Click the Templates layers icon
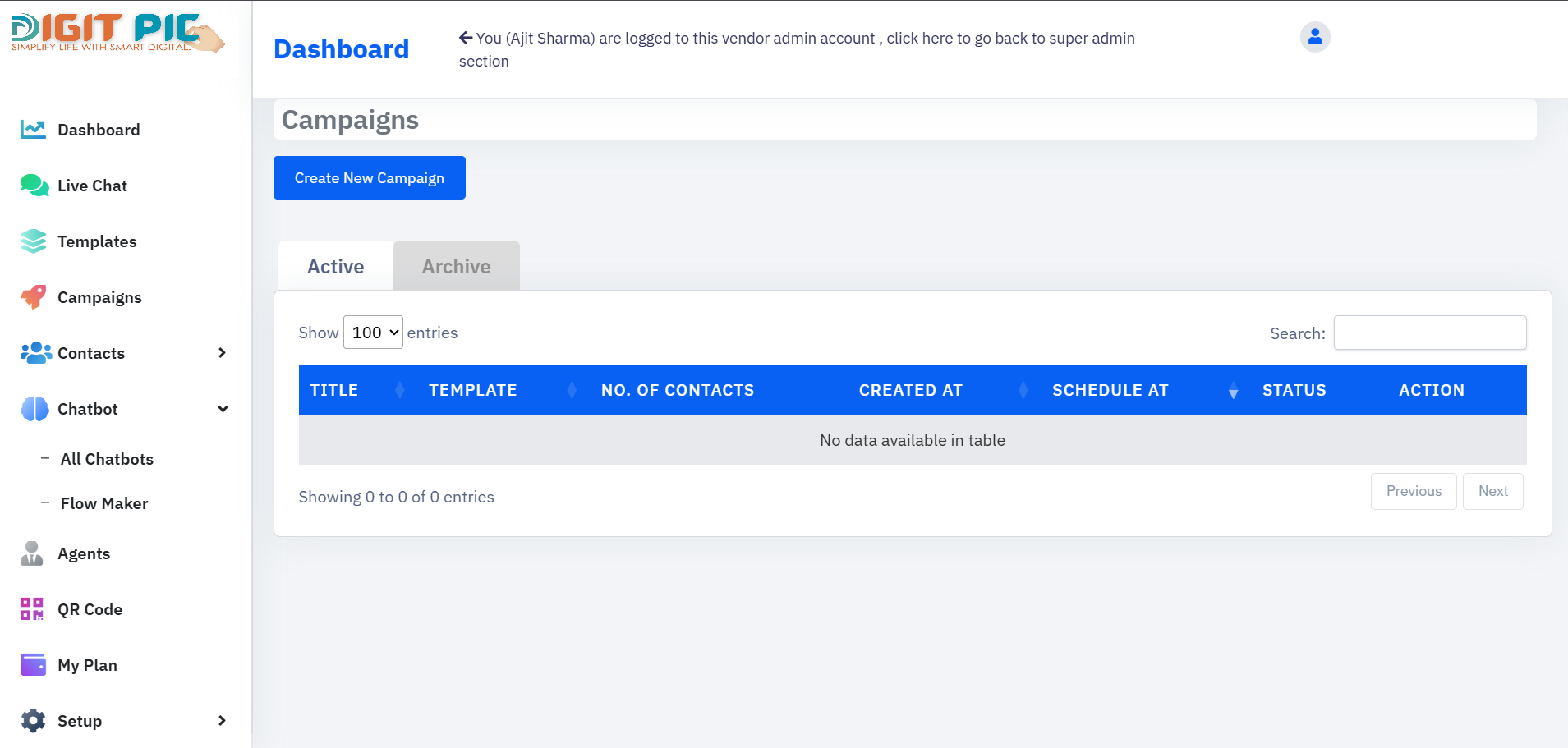This screenshot has width=1568, height=748. click(33, 241)
